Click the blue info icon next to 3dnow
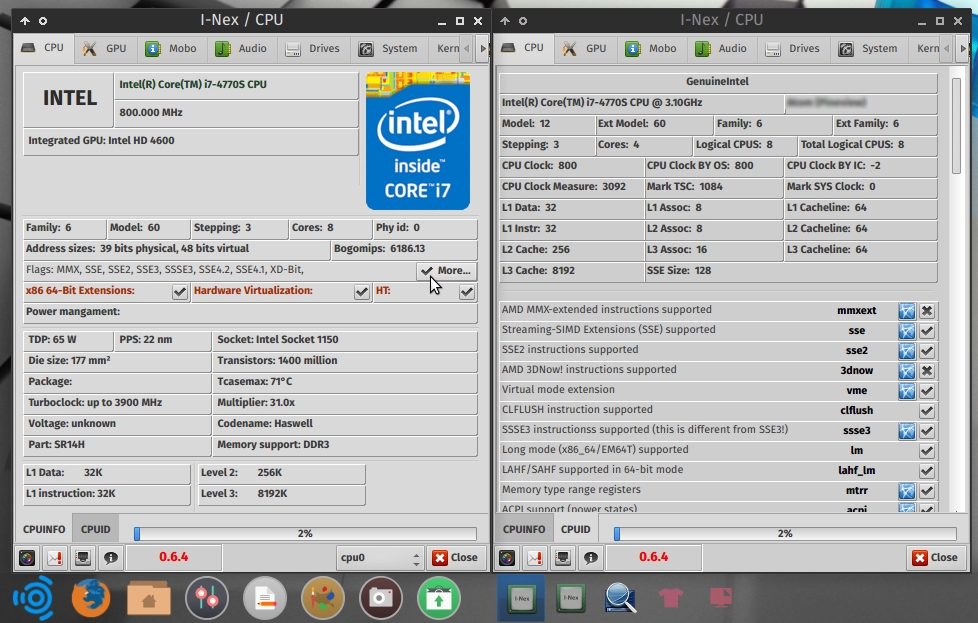 907,370
